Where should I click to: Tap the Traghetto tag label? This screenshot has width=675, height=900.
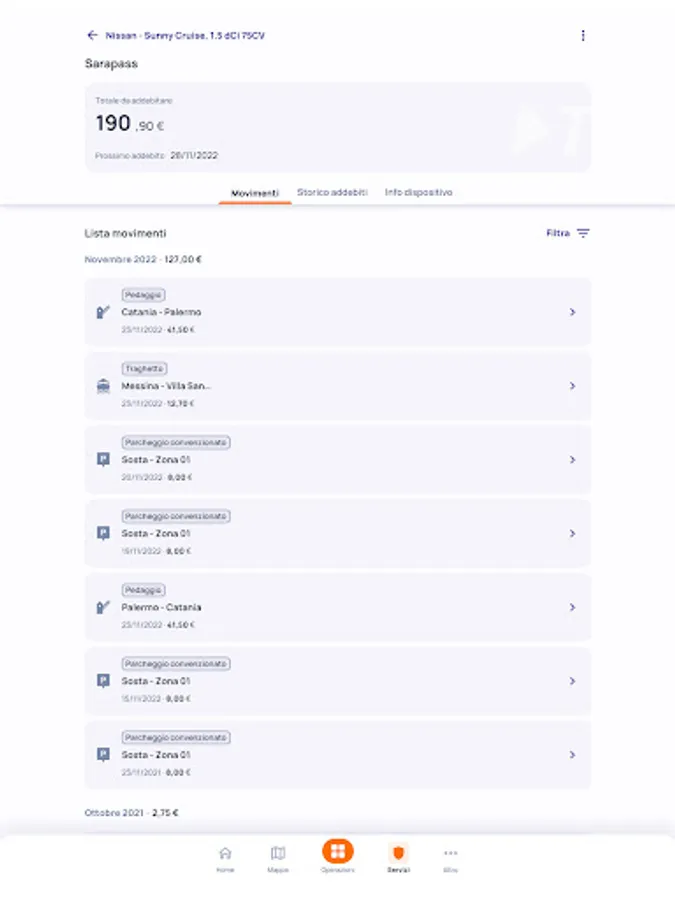(145, 369)
